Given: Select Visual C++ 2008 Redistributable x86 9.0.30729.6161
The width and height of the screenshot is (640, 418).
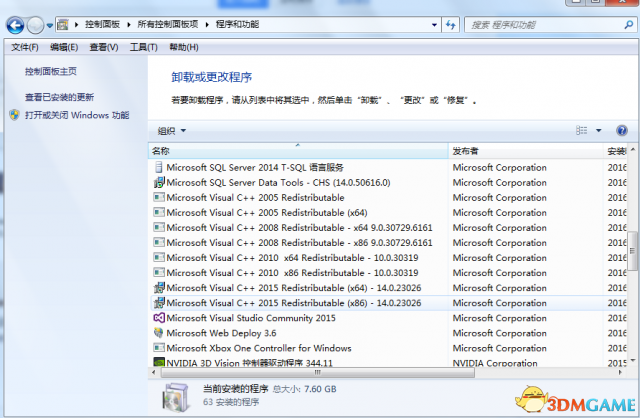Looking at the screenshot, I should click(x=299, y=242).
